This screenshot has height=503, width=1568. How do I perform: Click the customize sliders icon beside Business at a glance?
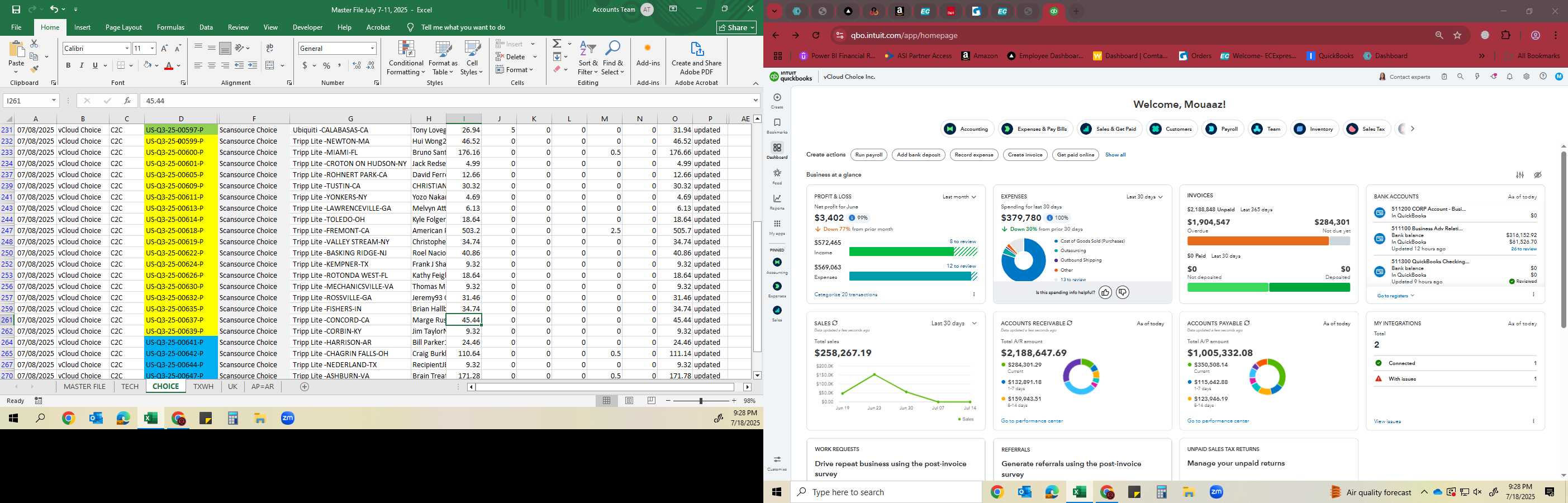(x=1520, y=175)
